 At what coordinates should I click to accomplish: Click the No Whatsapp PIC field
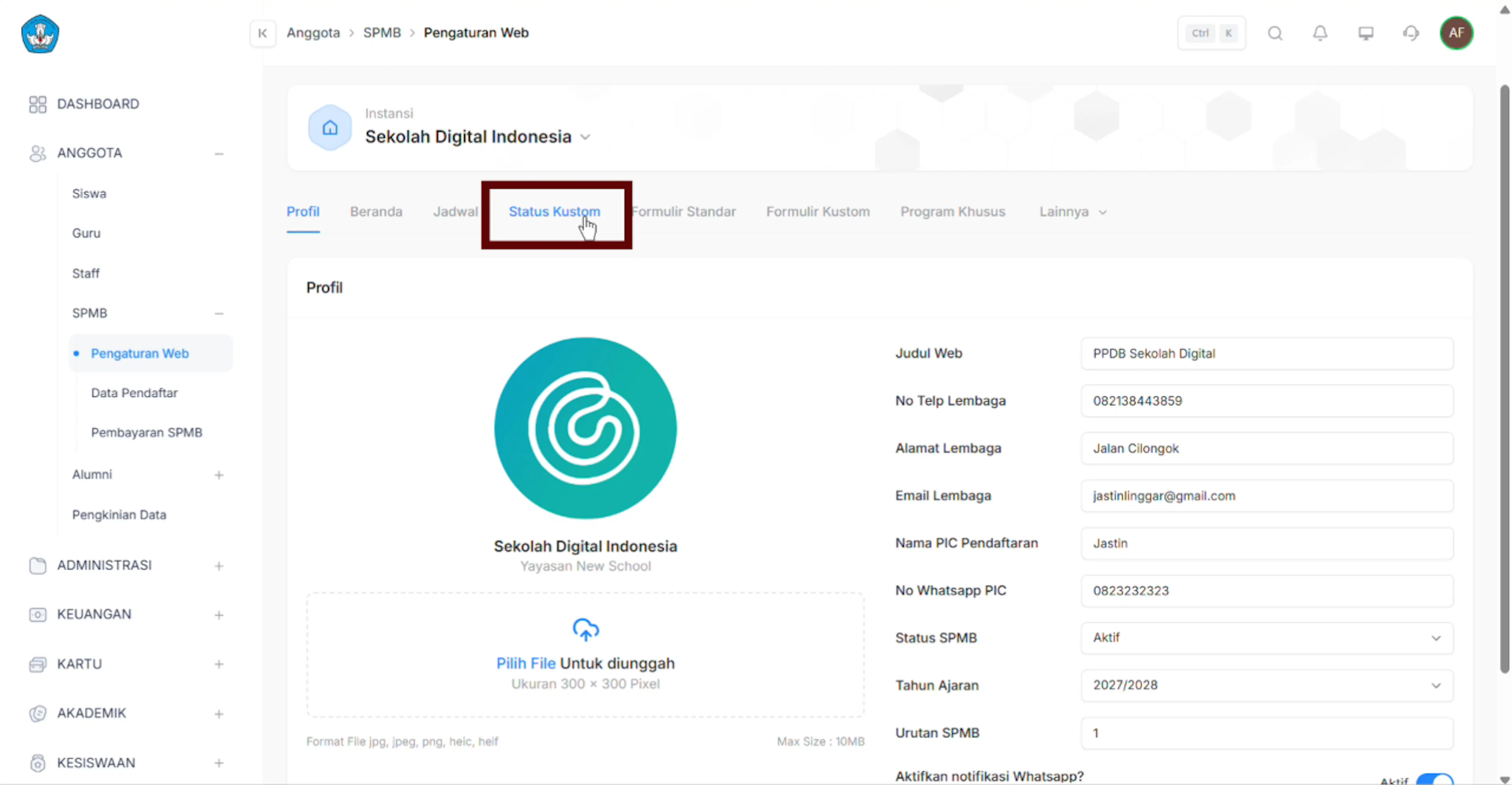[1267, 591]
